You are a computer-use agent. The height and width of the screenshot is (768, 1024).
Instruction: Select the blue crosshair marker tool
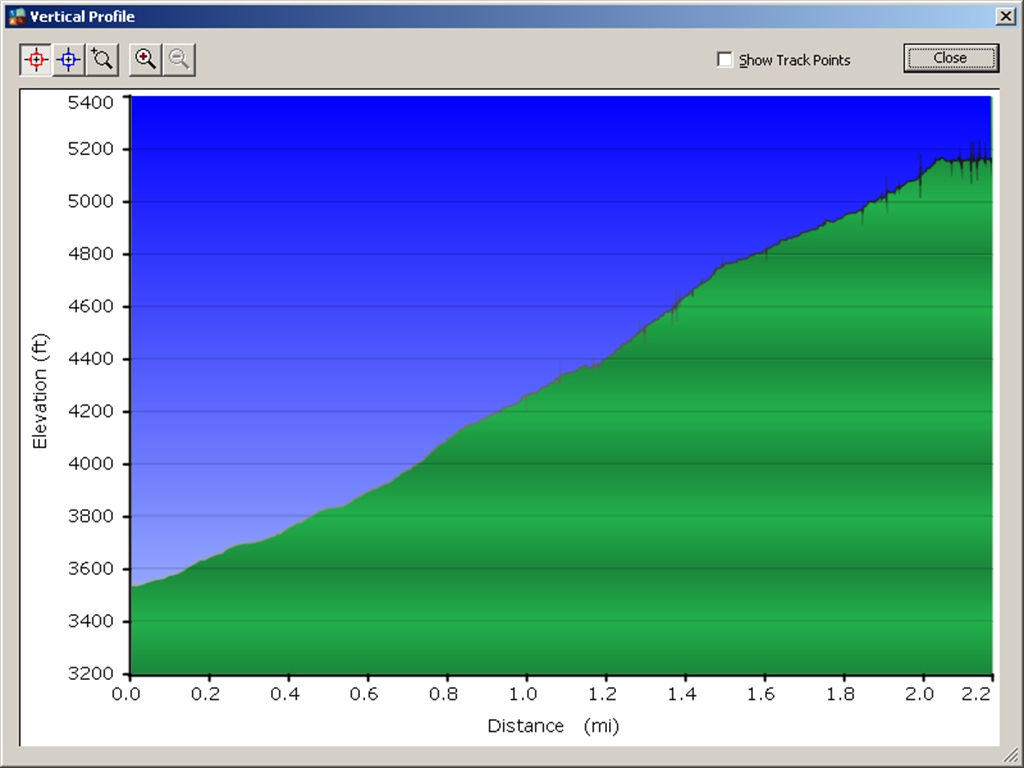click(x=69, y=60)
